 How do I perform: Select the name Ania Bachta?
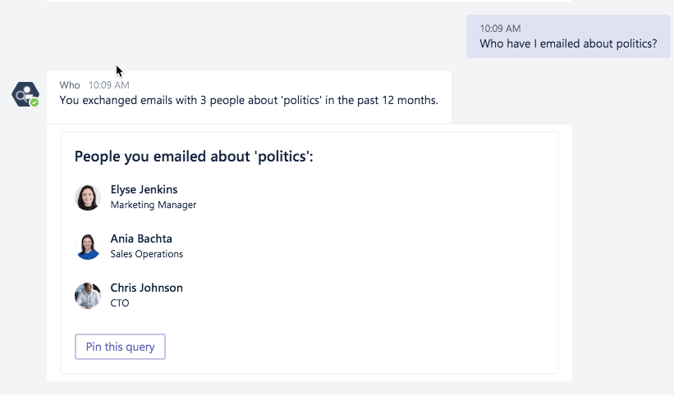pos(141,239)
